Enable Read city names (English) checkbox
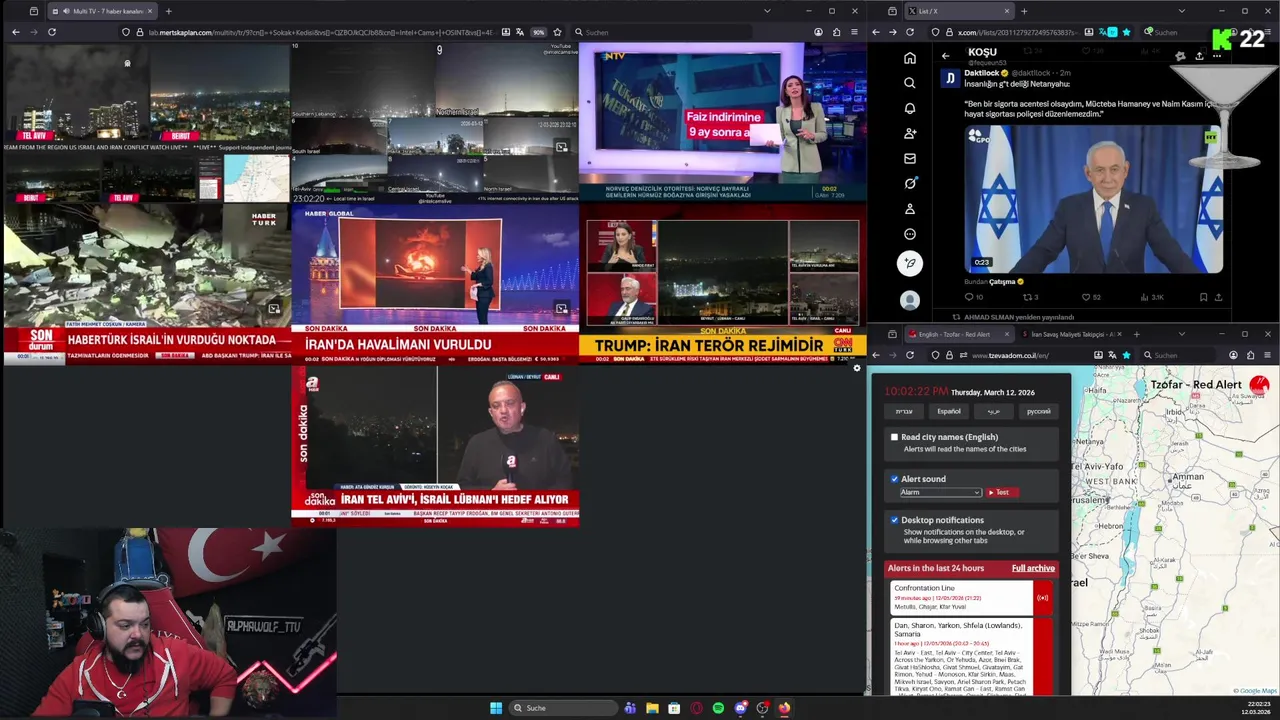The height and width of the screenshot is (720, 1280). [894, 437]
